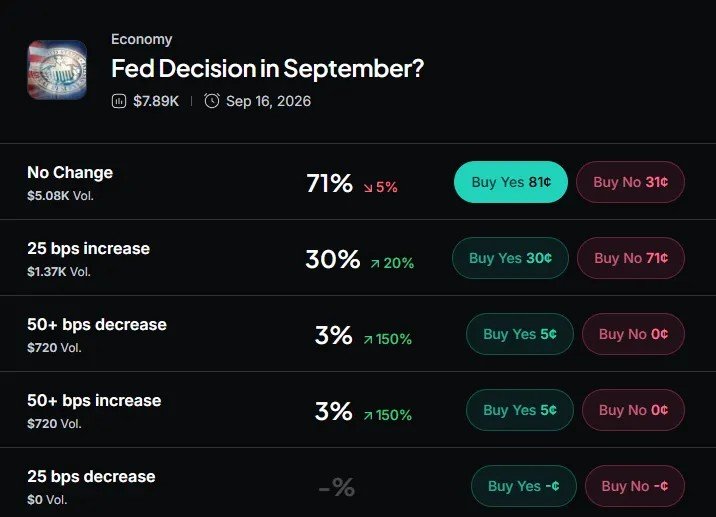716x517 pixels.
Task: Click the Fed seal market thumbnail
Action: pos(57,70)
